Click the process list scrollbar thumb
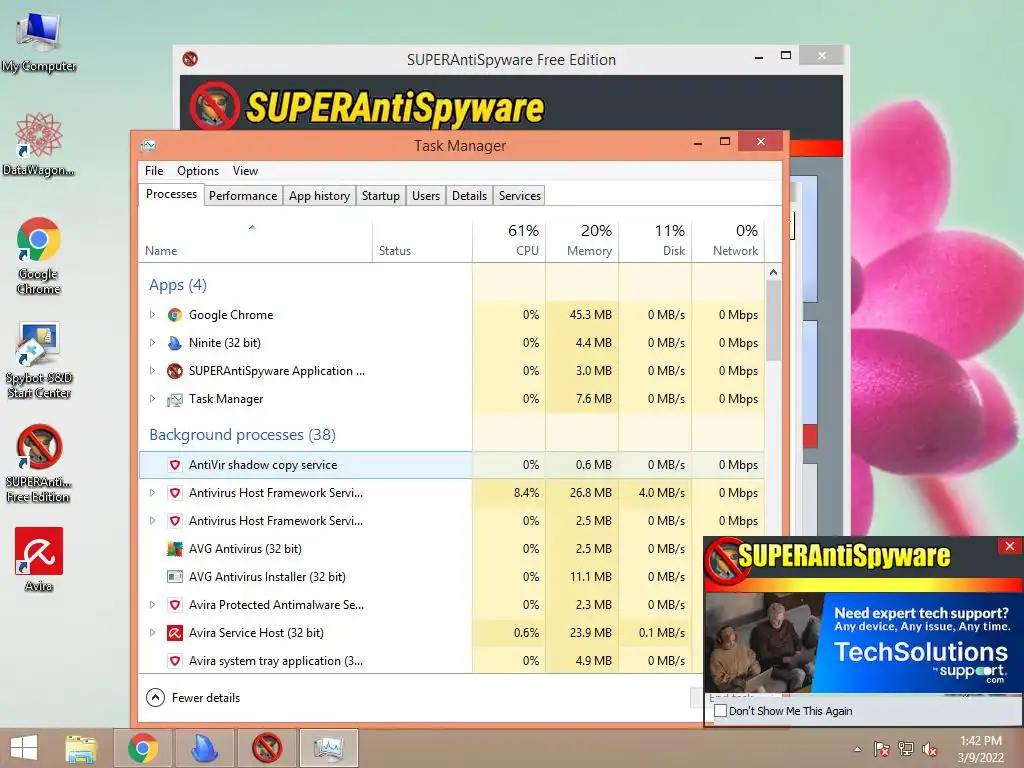The width and height of the screenshot is (1024, 768). (773, 321)
